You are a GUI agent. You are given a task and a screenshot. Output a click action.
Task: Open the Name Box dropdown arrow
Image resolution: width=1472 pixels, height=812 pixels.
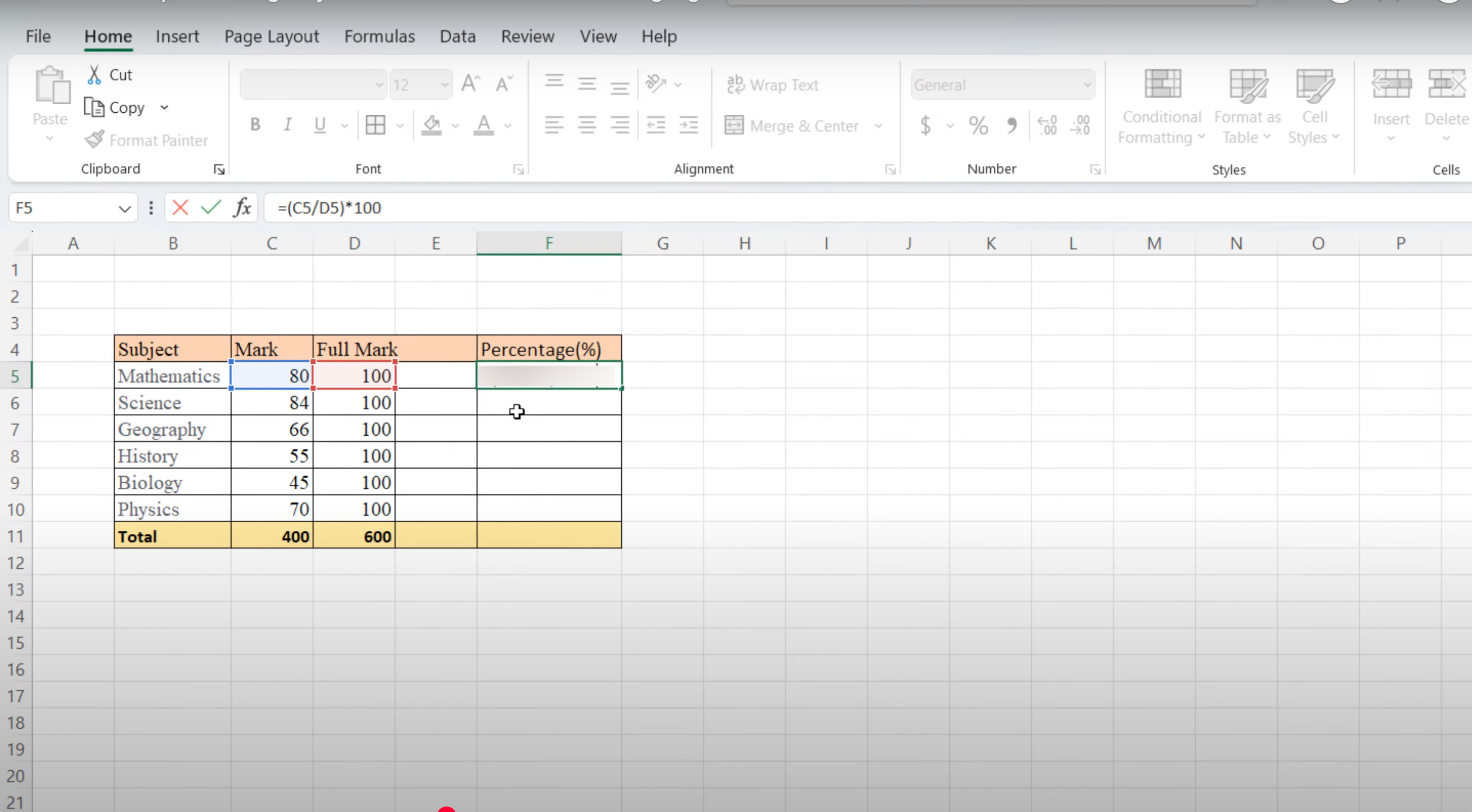coord(124,209)
